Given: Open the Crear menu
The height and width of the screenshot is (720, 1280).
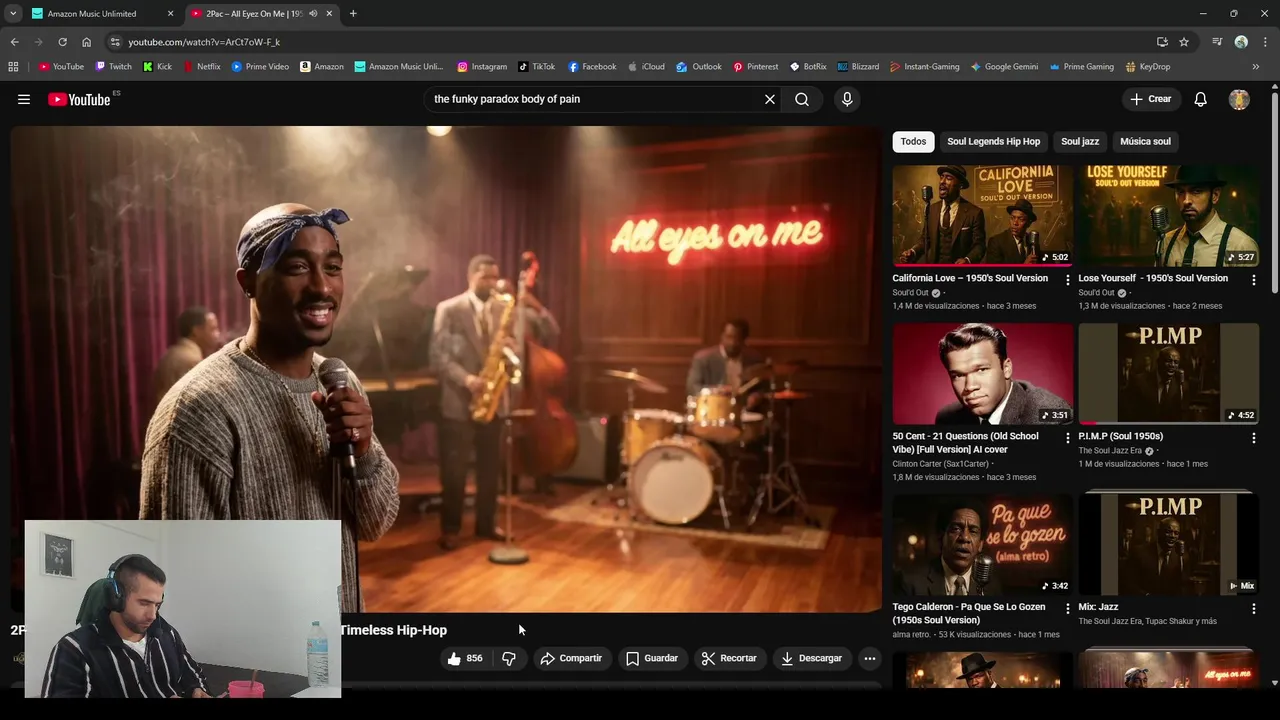Looking at the screenshot, I should [x=1151, y=99].
